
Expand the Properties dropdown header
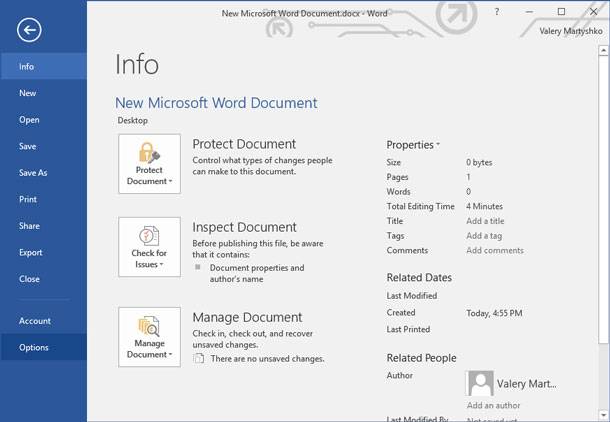pyautogui.click(x=413, y=145)
